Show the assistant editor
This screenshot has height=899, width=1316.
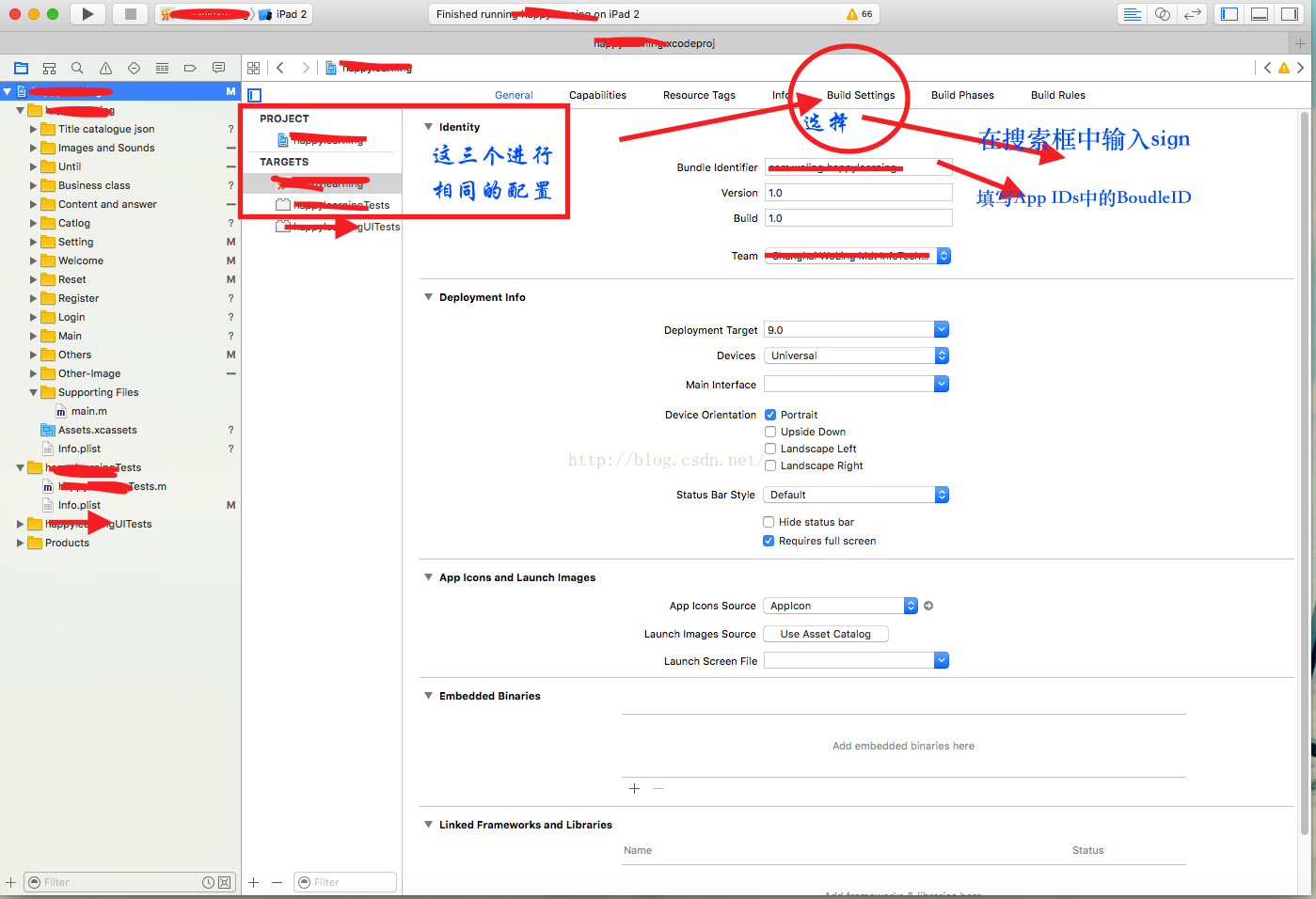pyautogui.click(x=1163, y=14)
